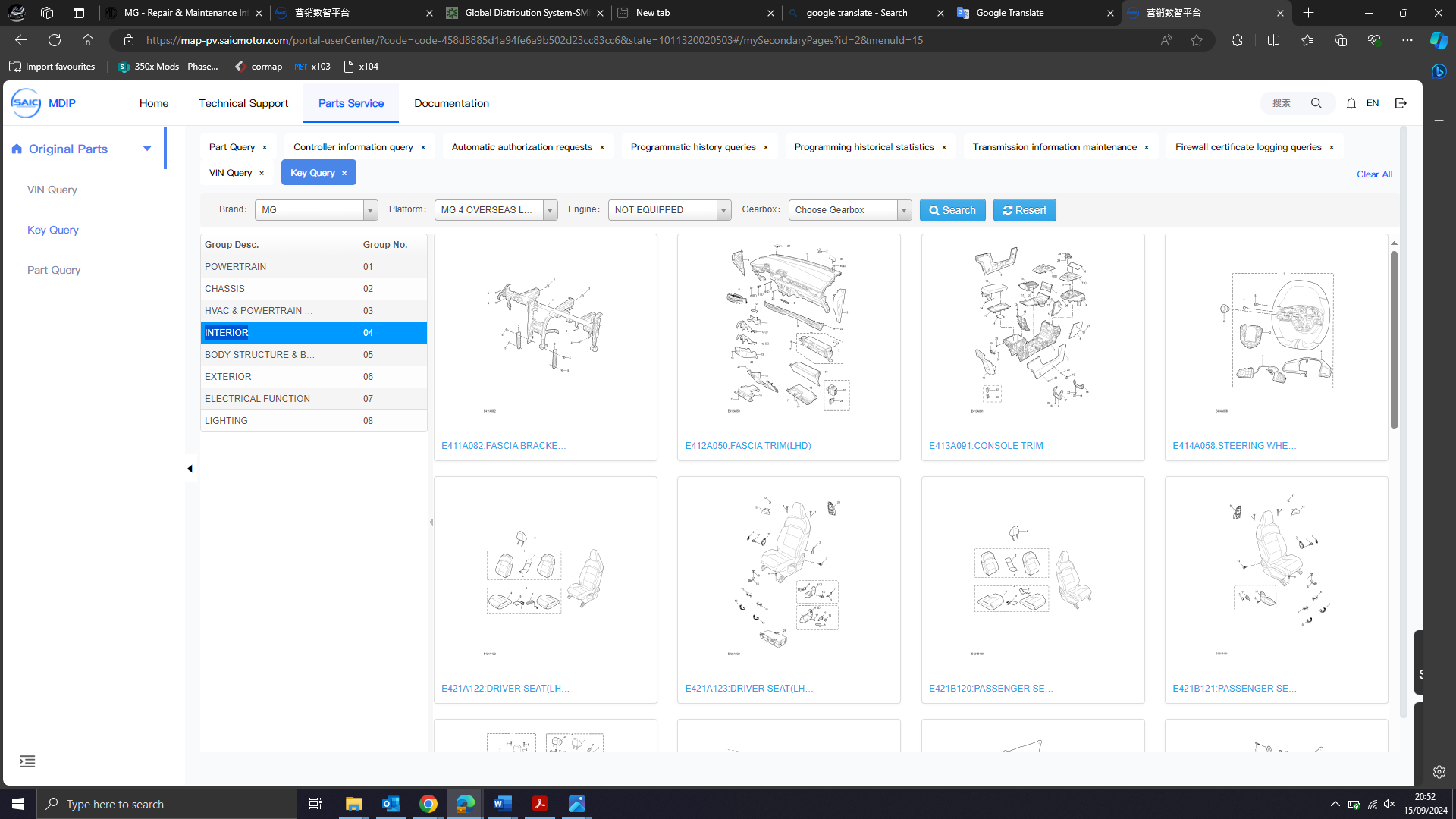The image size is (1456, 819).
Task: Open Part Query in the sidebar
Action: (54, 270)
